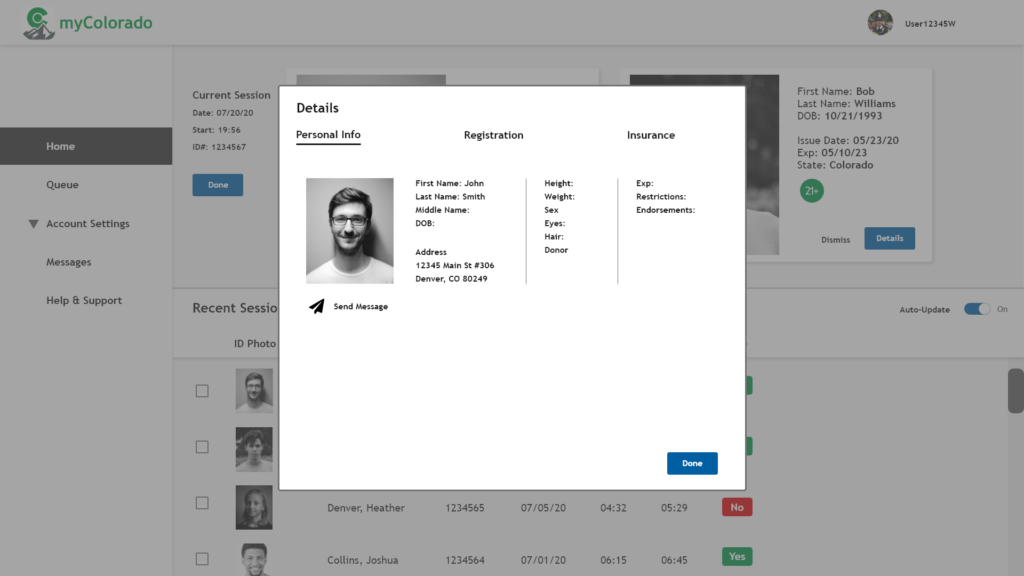Switch to the Insurance tab
The width and height of the screenshot is (1024, 576).
[x=650, y=135]
